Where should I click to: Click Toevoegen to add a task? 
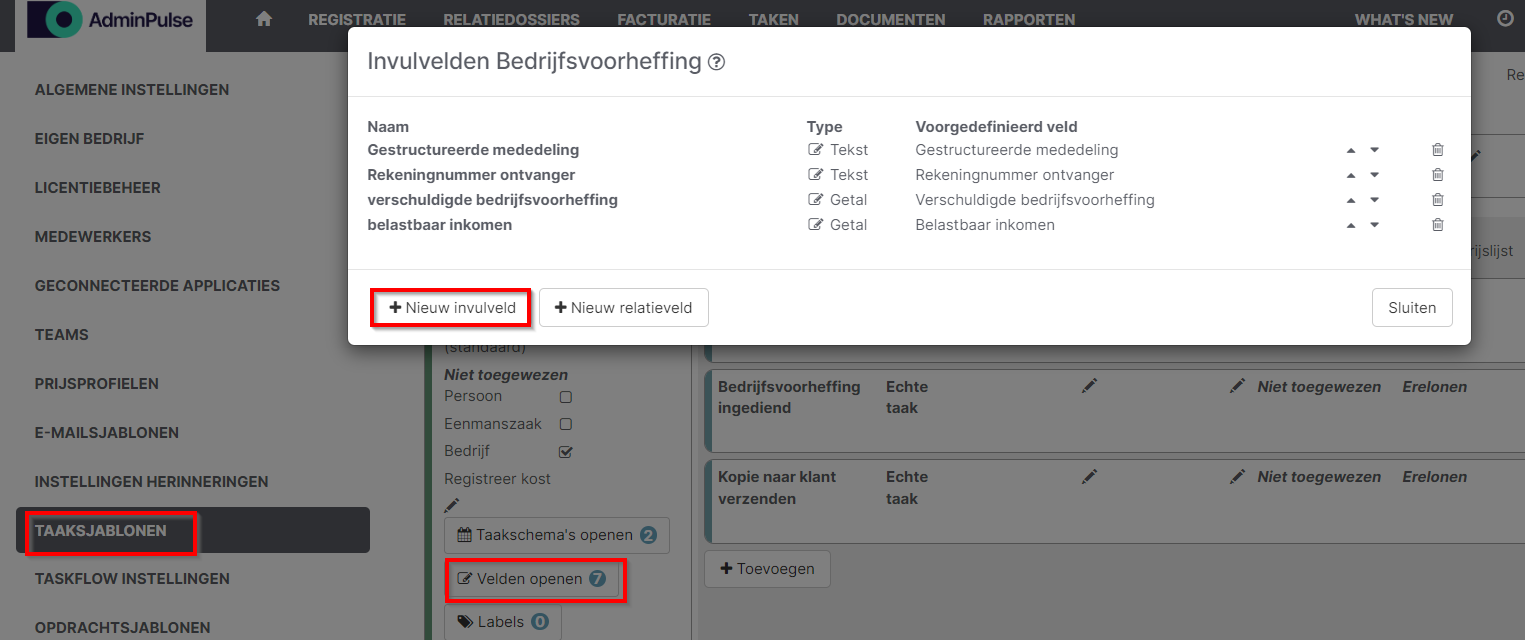click(x=767, y=569)
